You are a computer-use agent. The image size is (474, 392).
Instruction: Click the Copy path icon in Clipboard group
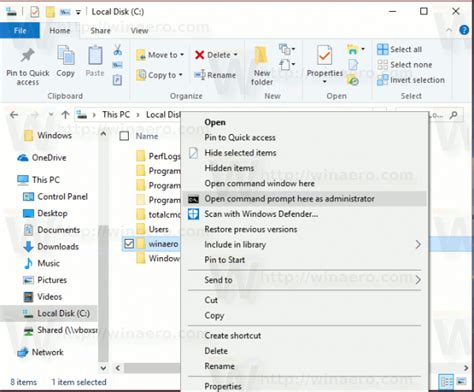[117, 65]
